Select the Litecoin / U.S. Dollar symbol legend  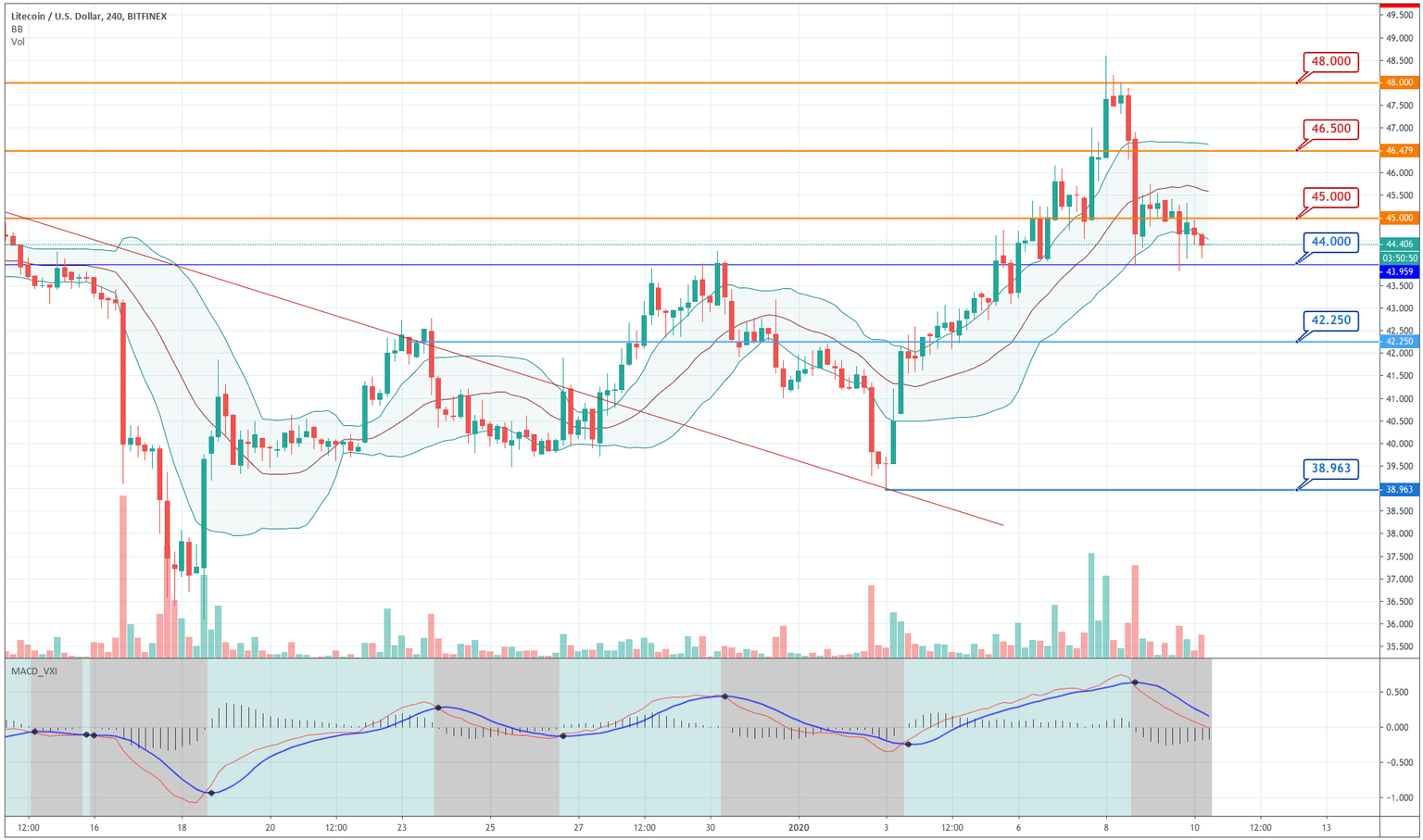[x=82, y=16]
